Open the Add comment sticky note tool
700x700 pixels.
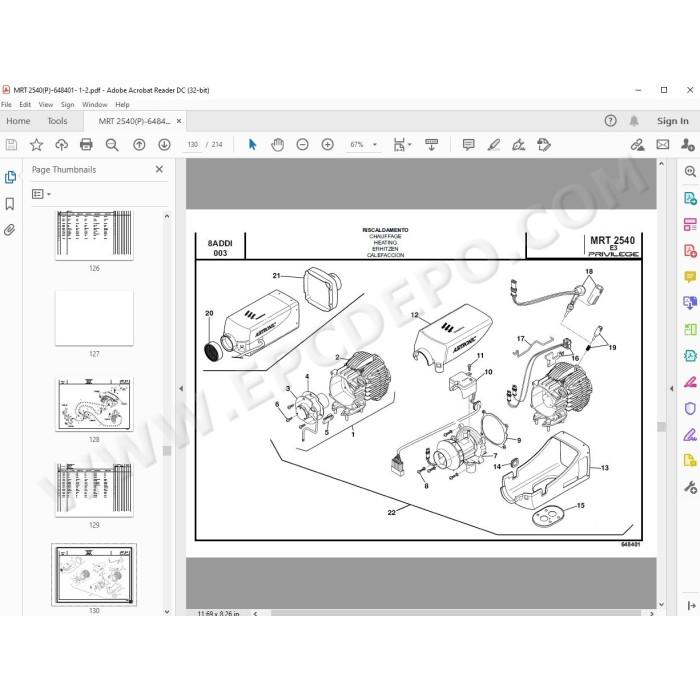pos(468,145)
